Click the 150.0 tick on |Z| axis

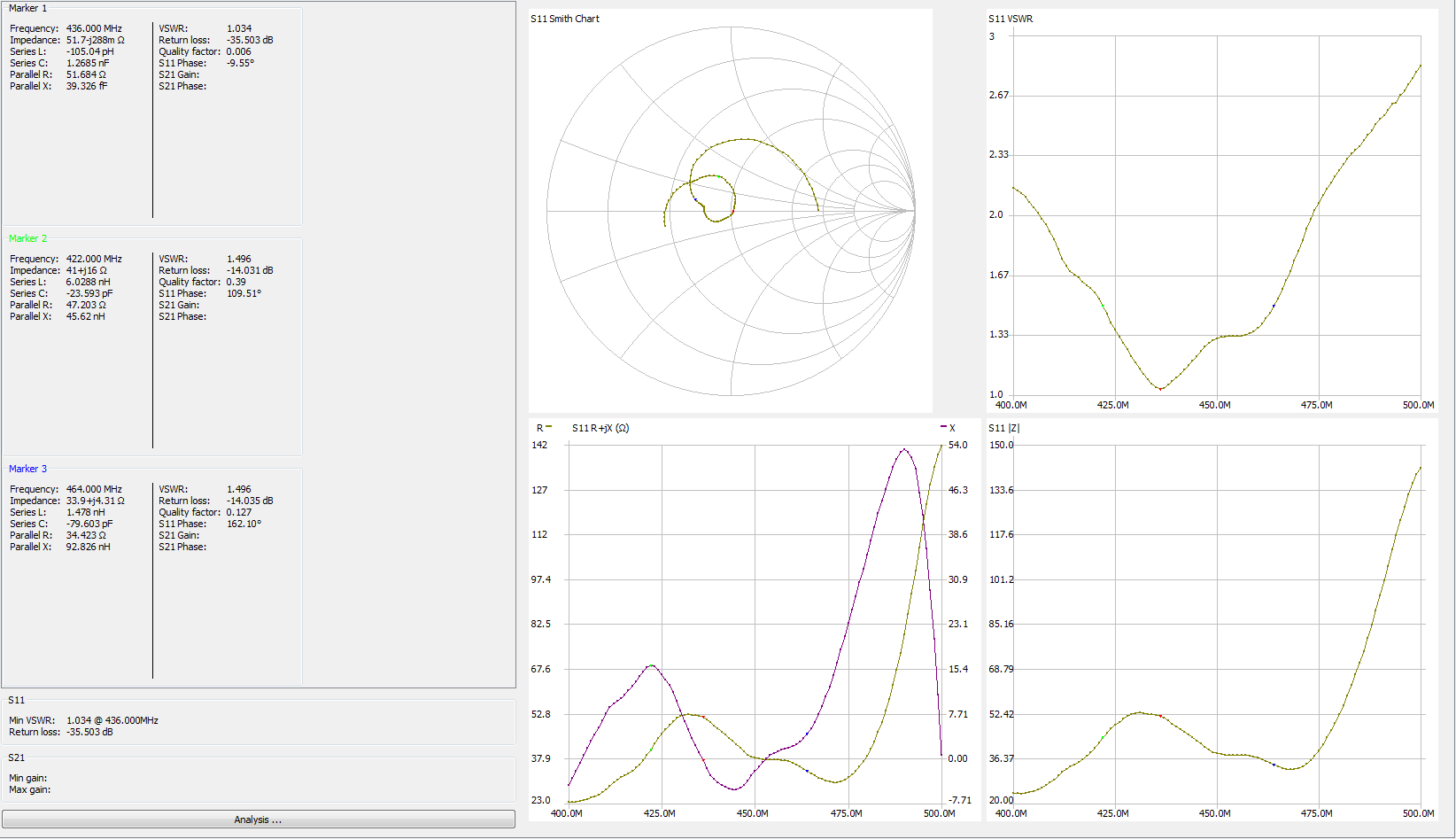1002,445
